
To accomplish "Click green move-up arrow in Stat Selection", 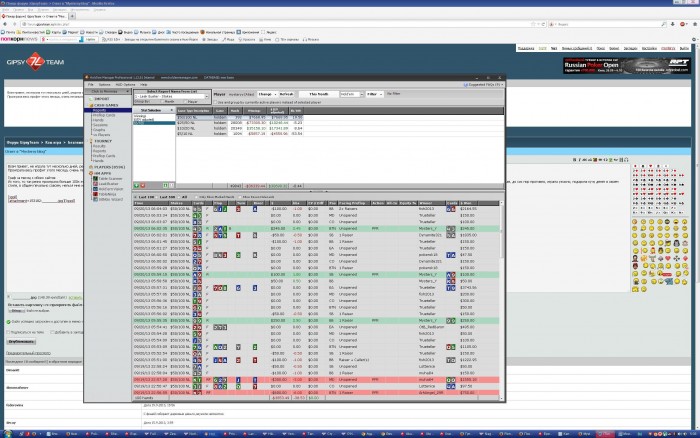I will click(166, 186).
